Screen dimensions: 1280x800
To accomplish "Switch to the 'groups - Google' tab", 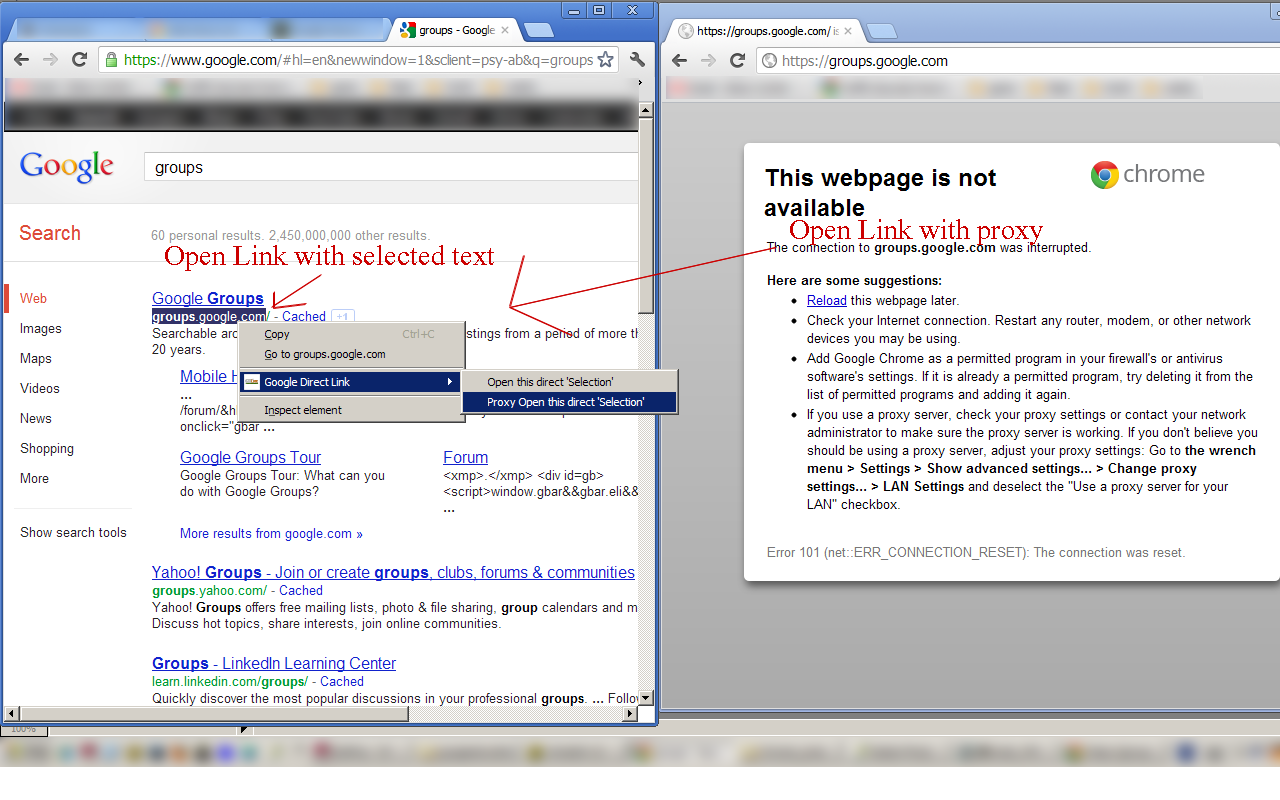I will click(x=455, y=30).
